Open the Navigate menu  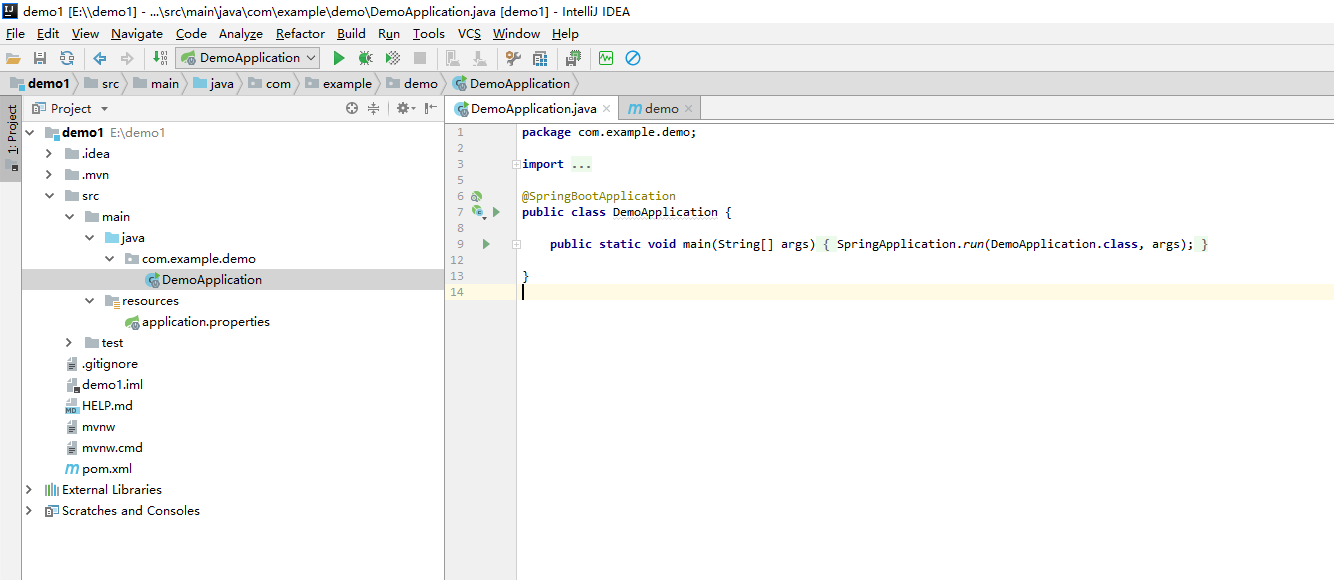pos(136,34)
